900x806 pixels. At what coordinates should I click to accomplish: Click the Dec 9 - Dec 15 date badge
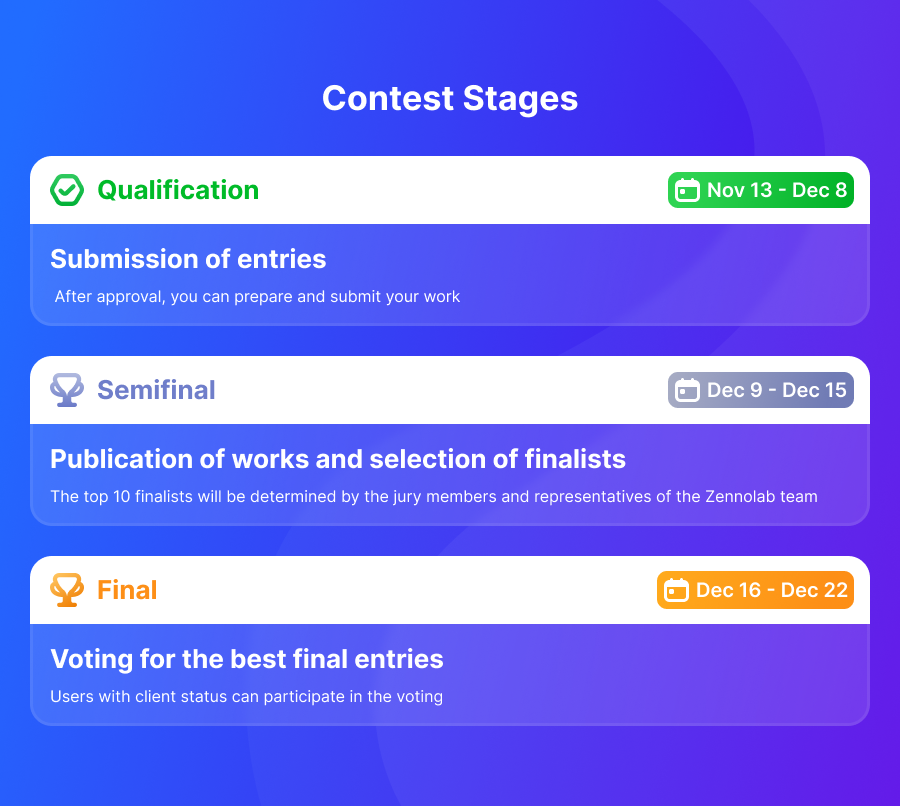(x=761, y=390)
